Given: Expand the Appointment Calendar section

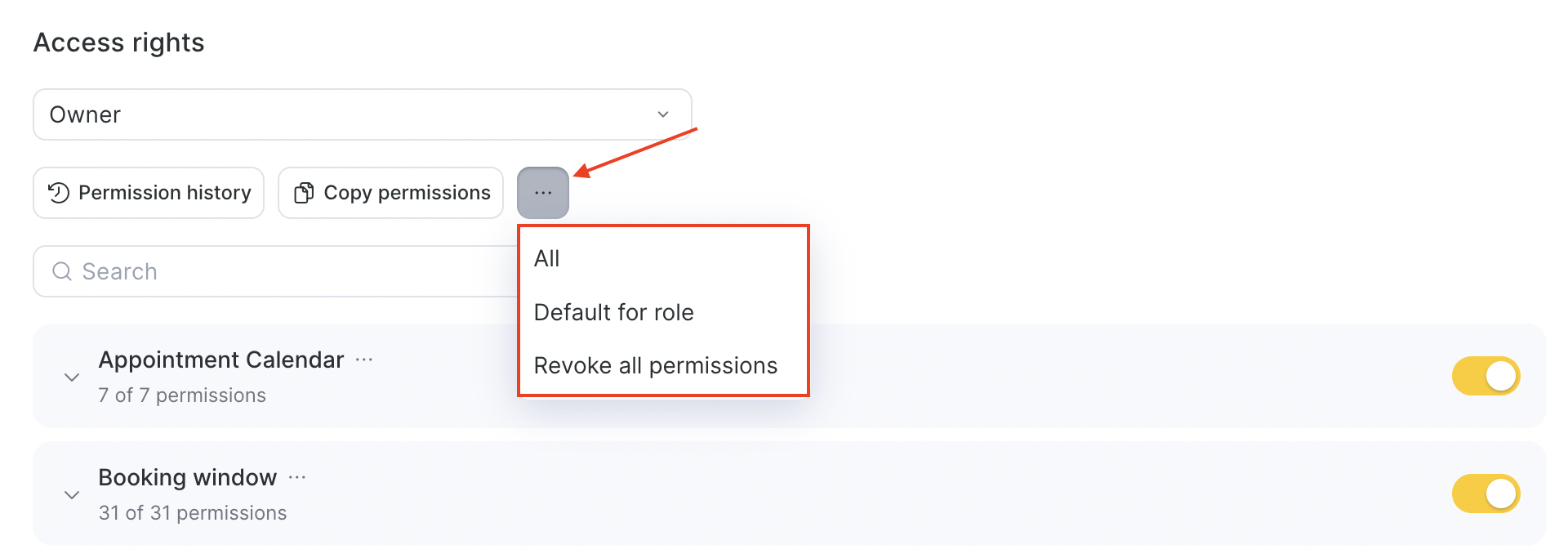Looking at the screenshot, I should click(x=72, y=377).
